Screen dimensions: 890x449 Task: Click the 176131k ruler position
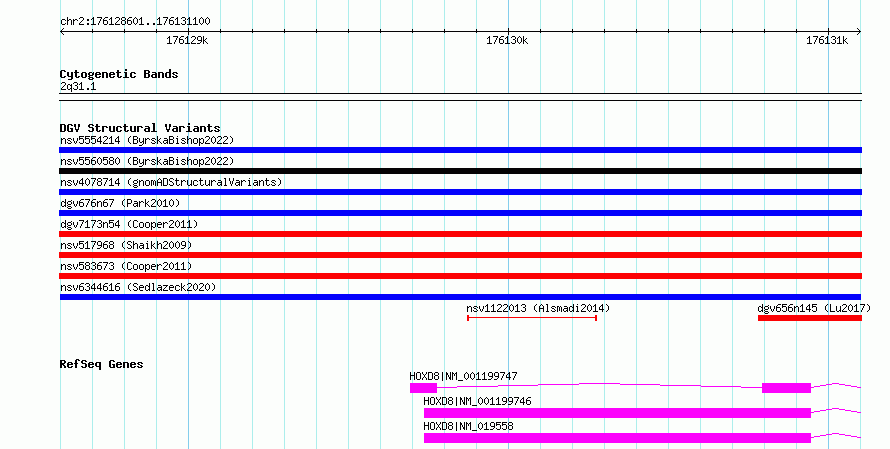pos(827,40)
